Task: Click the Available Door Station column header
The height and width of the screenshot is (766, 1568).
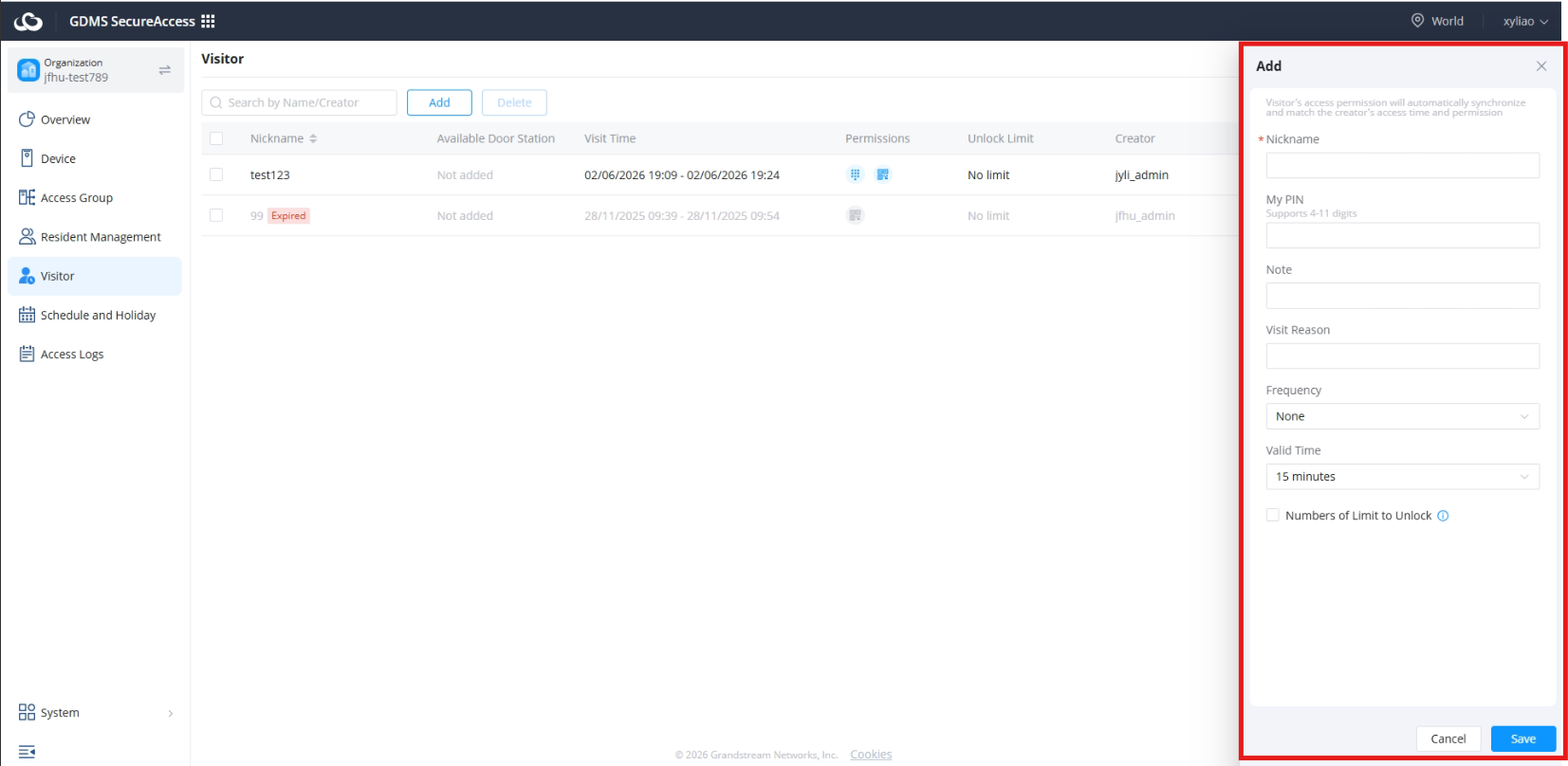Action: click(x=496, y=138)
